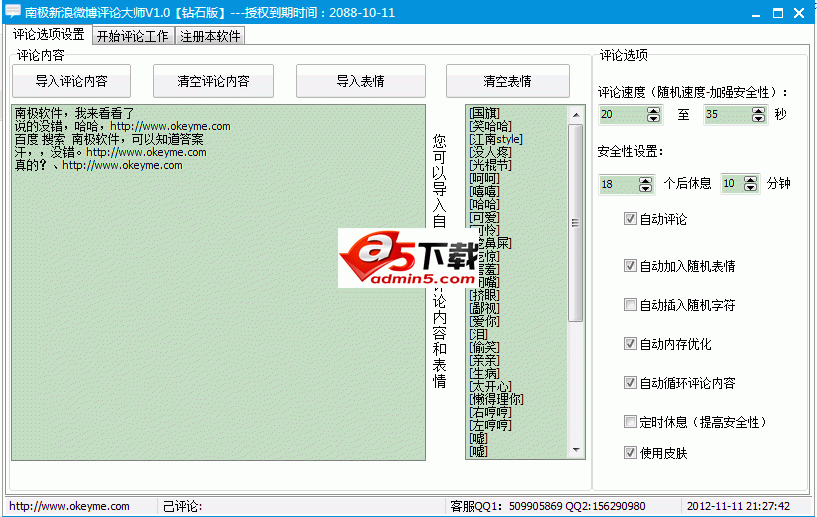Select the [太开心] emoticon entry
This screenshot has width=817, height=517.
[490, 387]
